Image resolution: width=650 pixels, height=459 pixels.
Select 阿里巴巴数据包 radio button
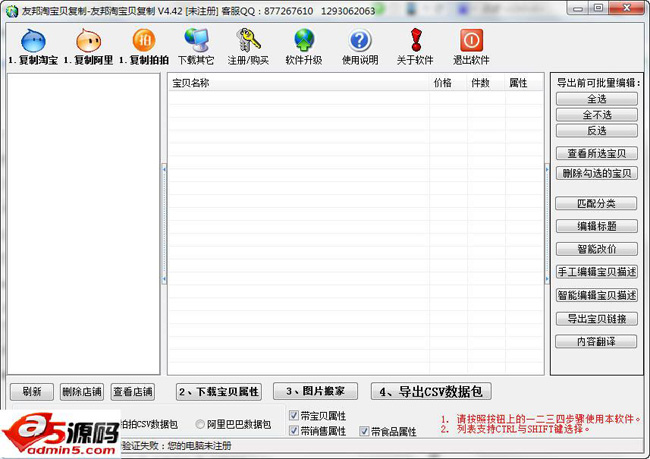(x=200, y=424)
